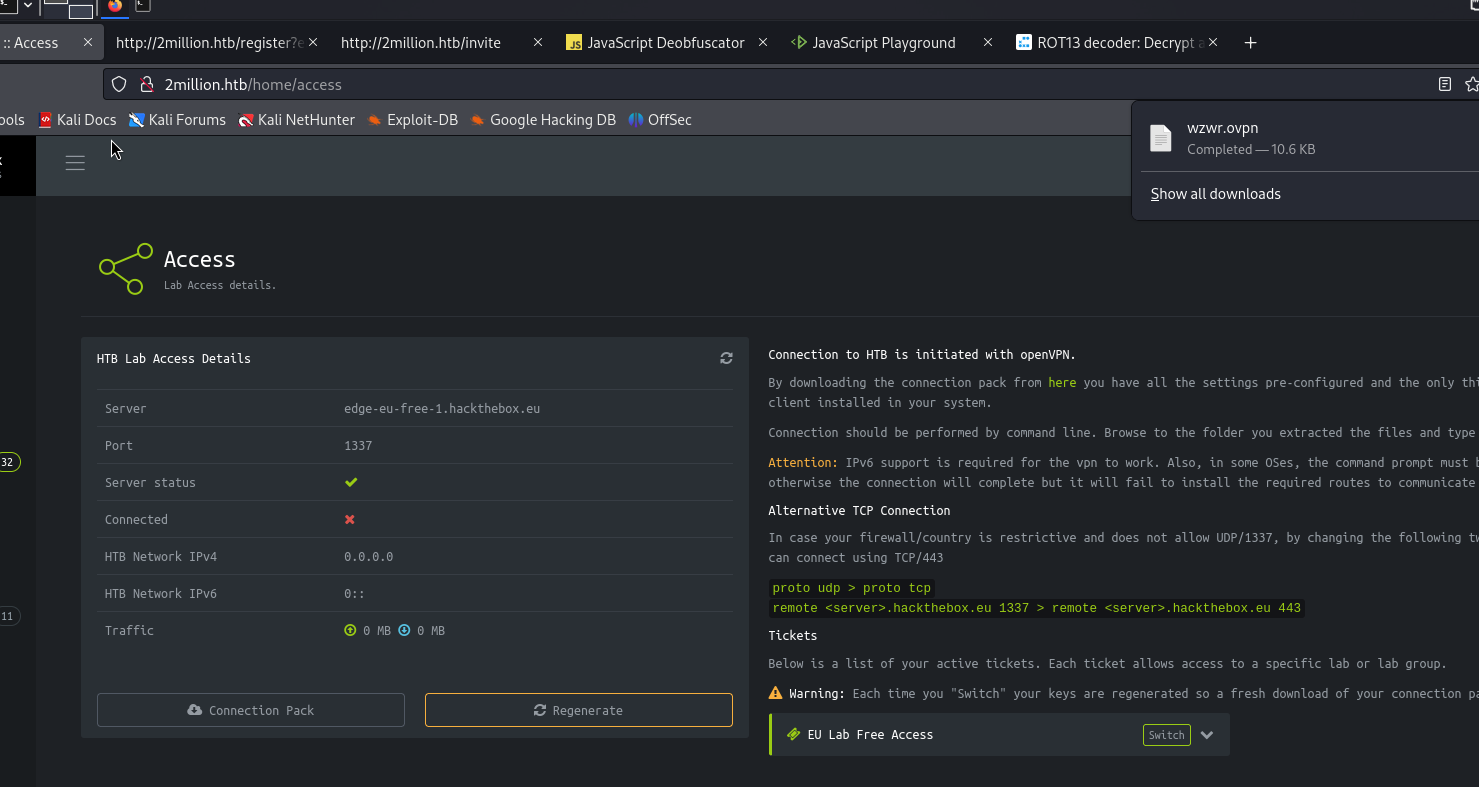Click the Firefox icon in taskbar

(115, 6)
